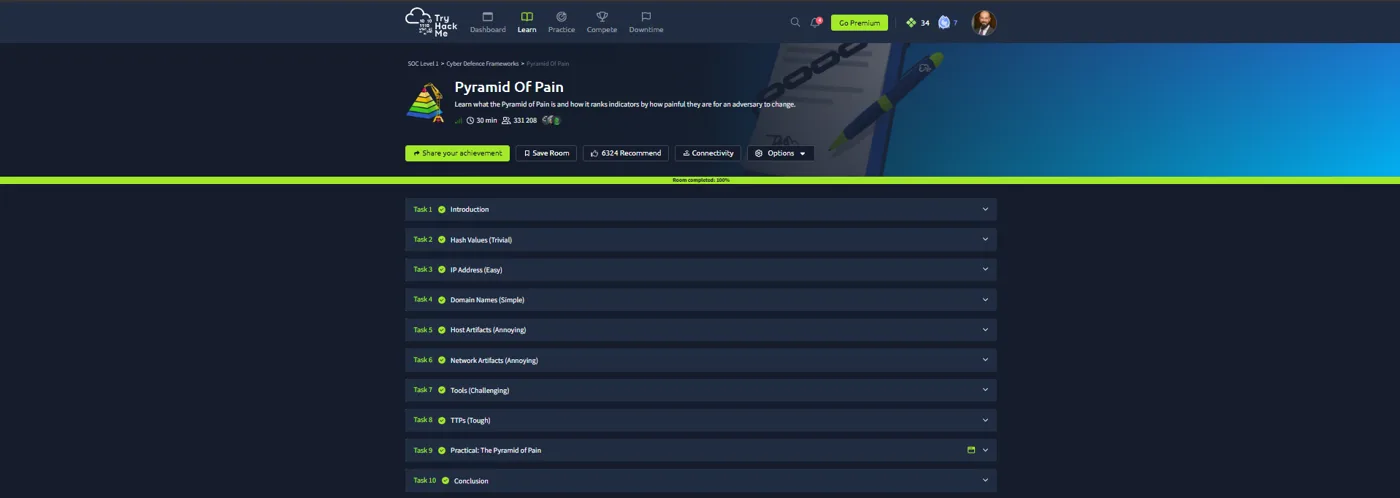
Task: Follow Cyber Defence Frameworks breadcrumb link
Action: (x=482, y=64)
